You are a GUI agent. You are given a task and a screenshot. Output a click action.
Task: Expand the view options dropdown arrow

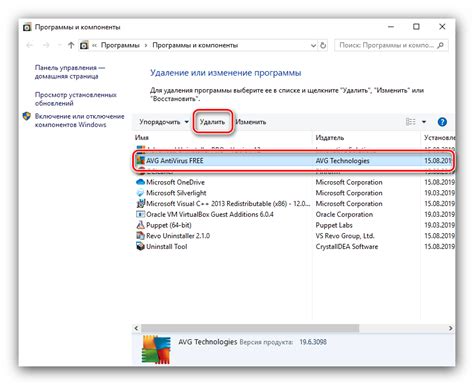point(424,122)
